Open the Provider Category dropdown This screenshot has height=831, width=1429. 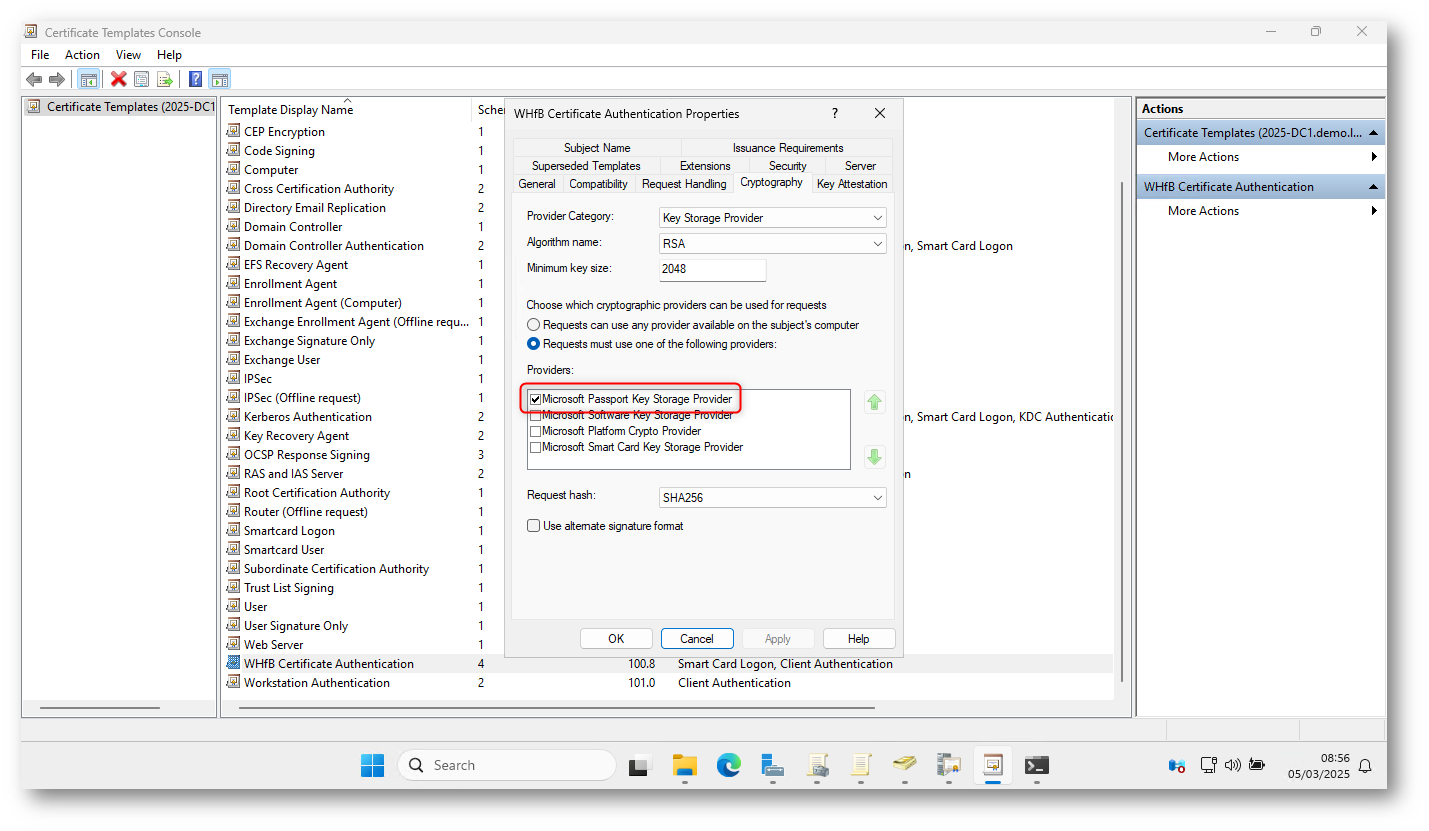tap(772, 217)
